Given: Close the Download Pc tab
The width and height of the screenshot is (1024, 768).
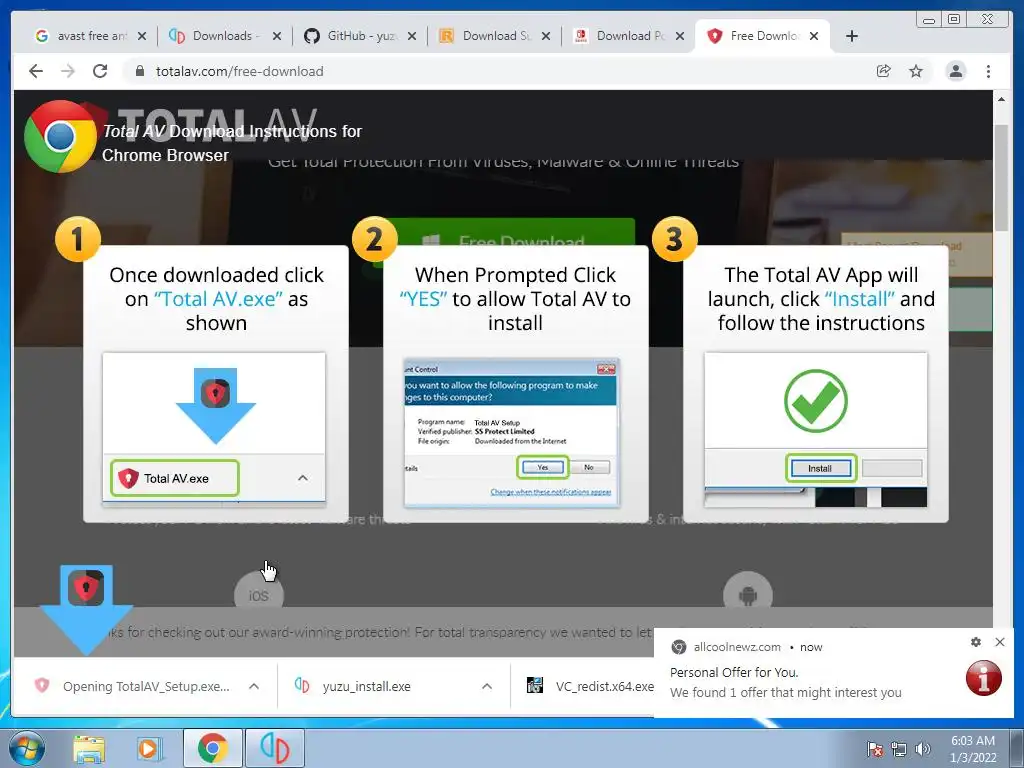Looking at the screenshot, I should [x=680, y=36].
